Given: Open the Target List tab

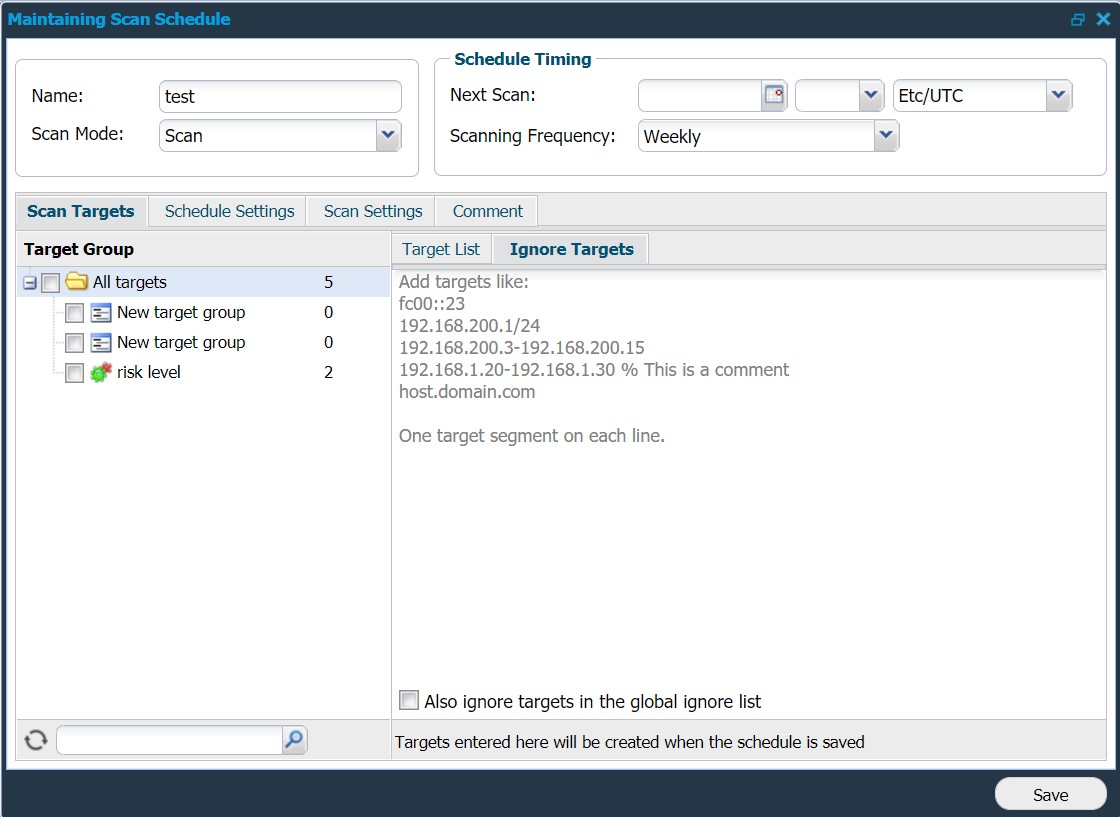Looking at the screenshot, I should pyautogui.click(x=440, y=249).
